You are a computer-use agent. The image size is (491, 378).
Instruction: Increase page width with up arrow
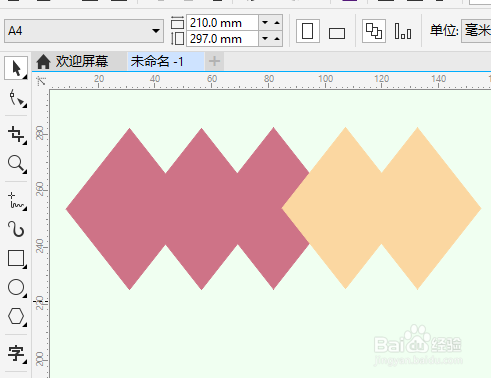277,23
